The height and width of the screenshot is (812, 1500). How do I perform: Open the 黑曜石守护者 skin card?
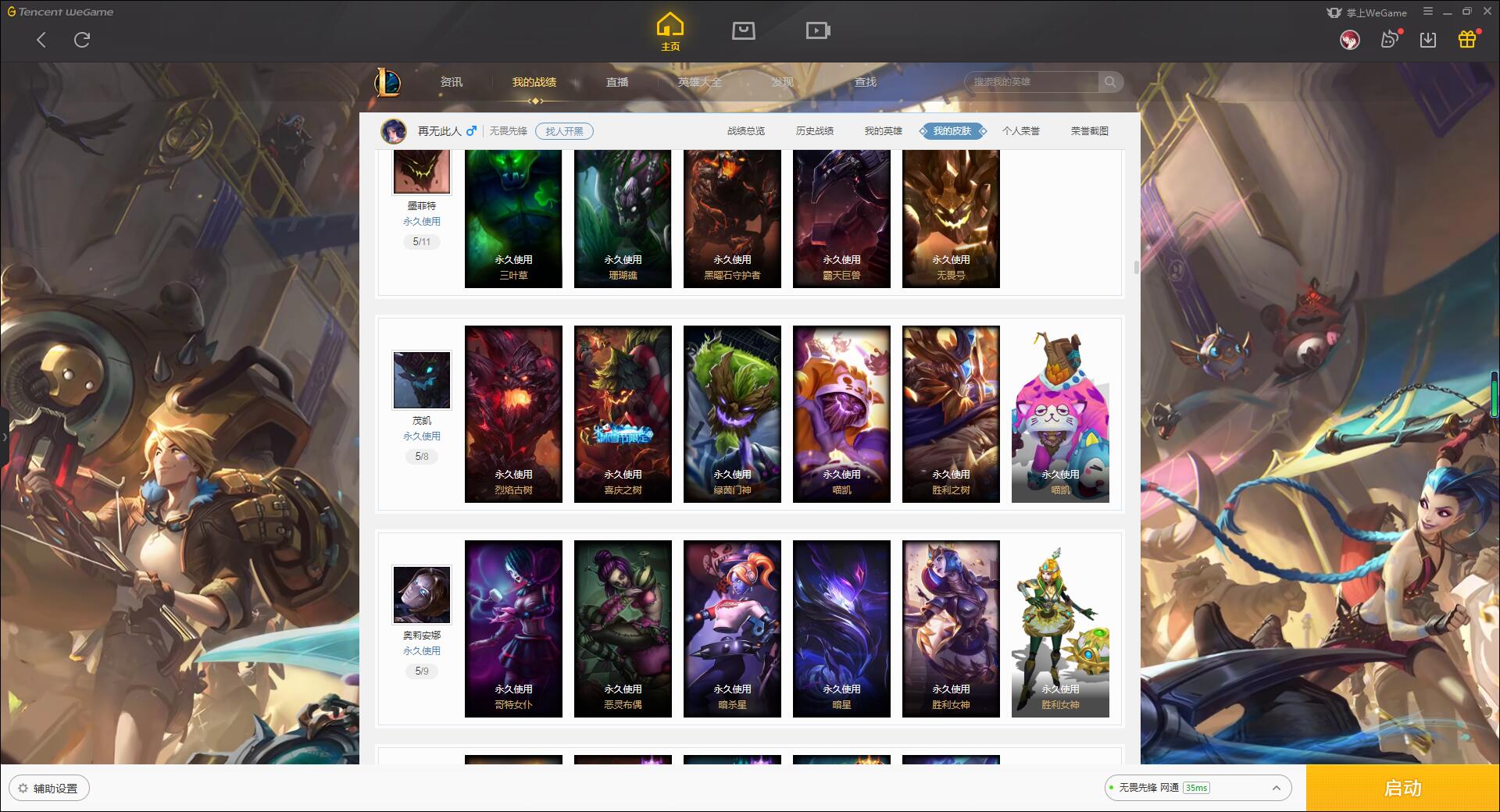(x=732, y=219)
